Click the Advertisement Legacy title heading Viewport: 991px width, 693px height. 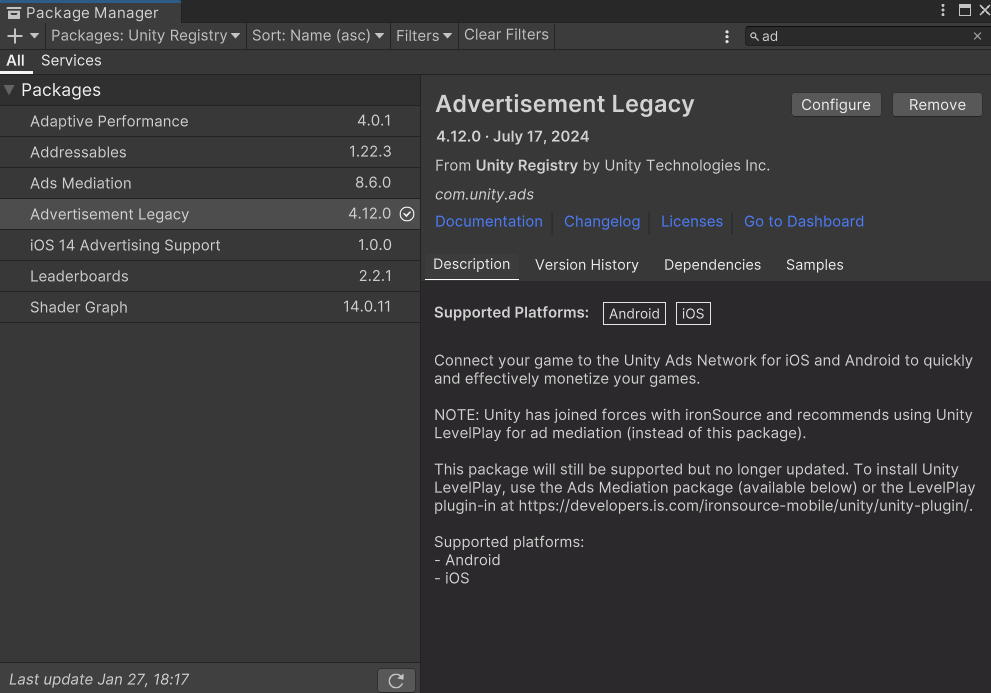click(564, 104)
